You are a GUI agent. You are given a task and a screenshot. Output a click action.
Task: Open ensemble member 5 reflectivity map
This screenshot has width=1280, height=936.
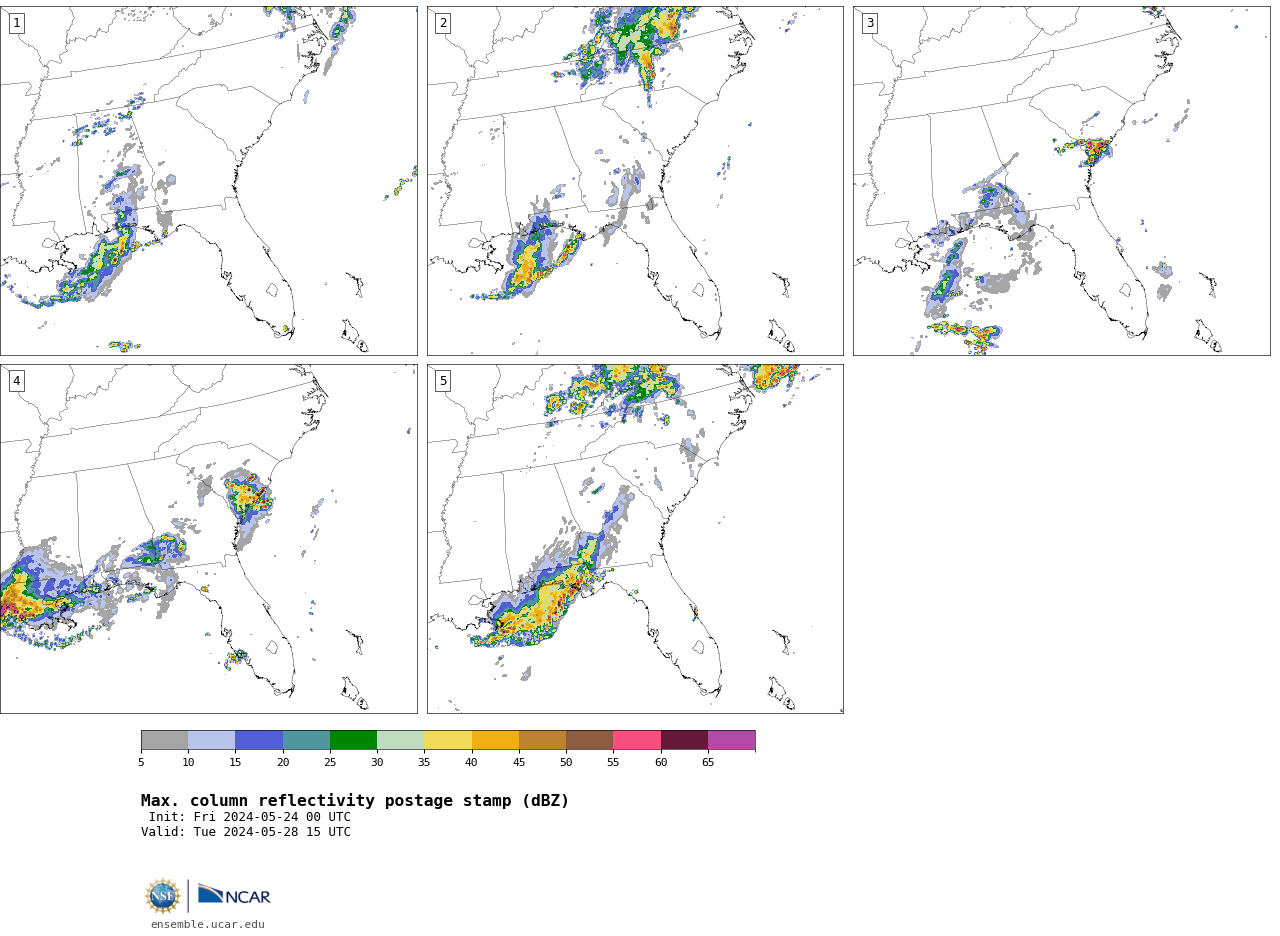pyautogui.click(x=635, y=539)
